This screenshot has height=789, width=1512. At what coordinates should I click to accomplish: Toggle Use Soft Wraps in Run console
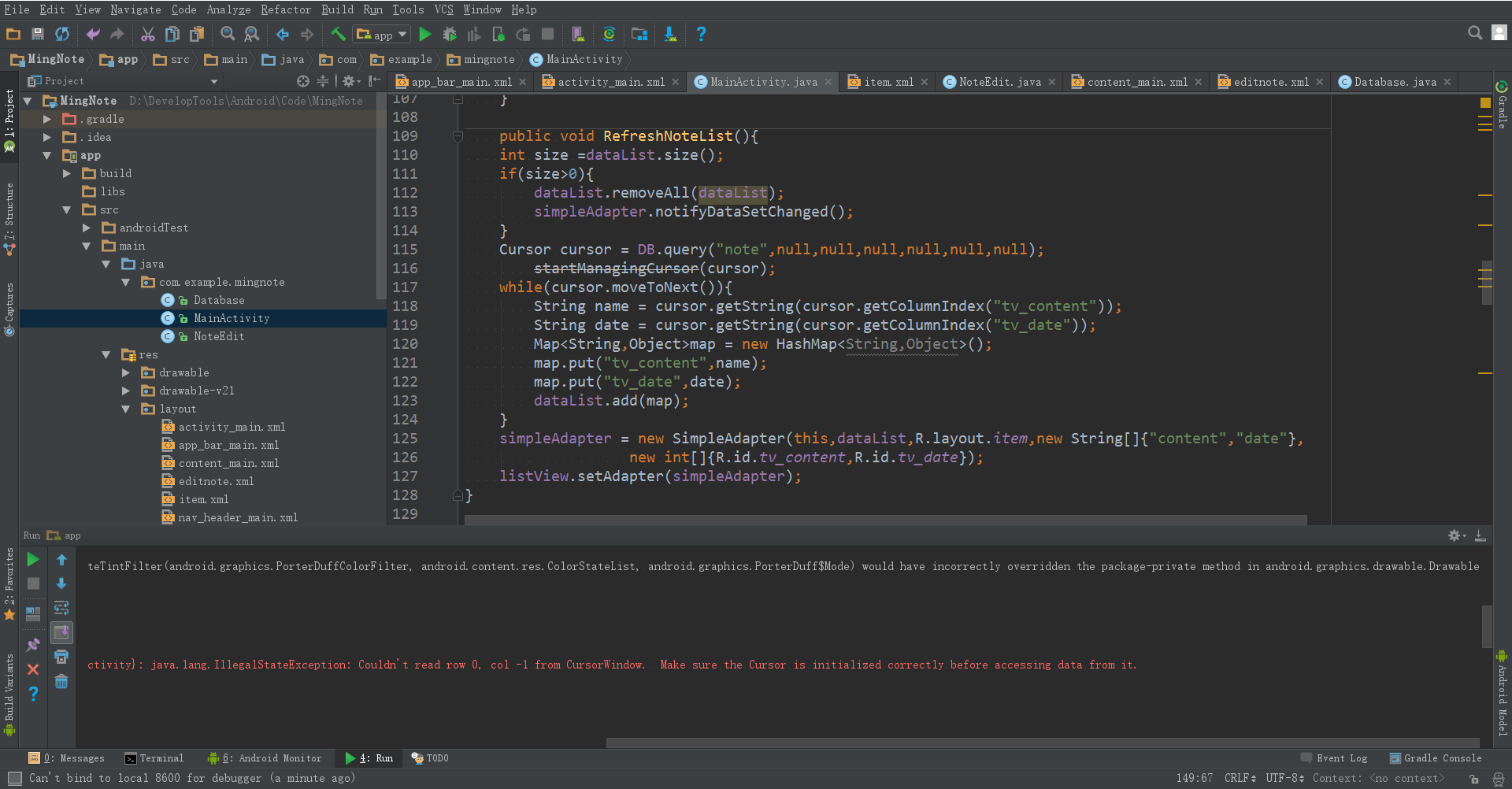pyautogui.click(x=61, y=608)
